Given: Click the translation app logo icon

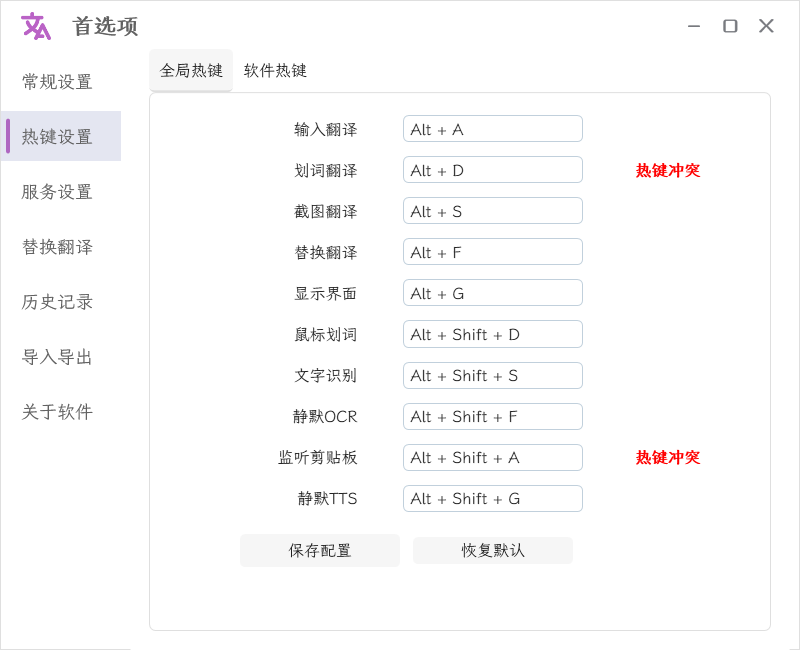Looking at the screenshot, I should click(36, 26).
